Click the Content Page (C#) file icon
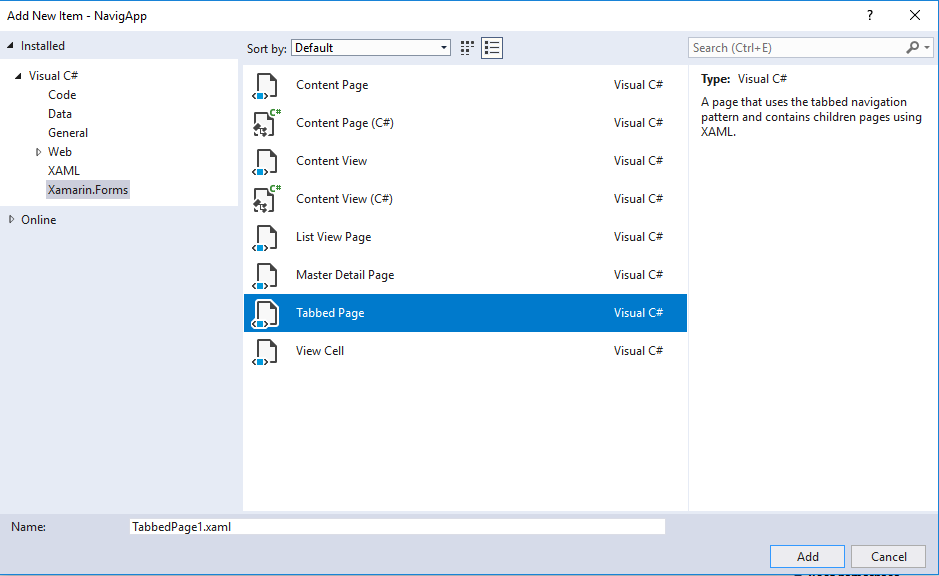This screenshot has width=939, height=576. [x=265, y=124]
